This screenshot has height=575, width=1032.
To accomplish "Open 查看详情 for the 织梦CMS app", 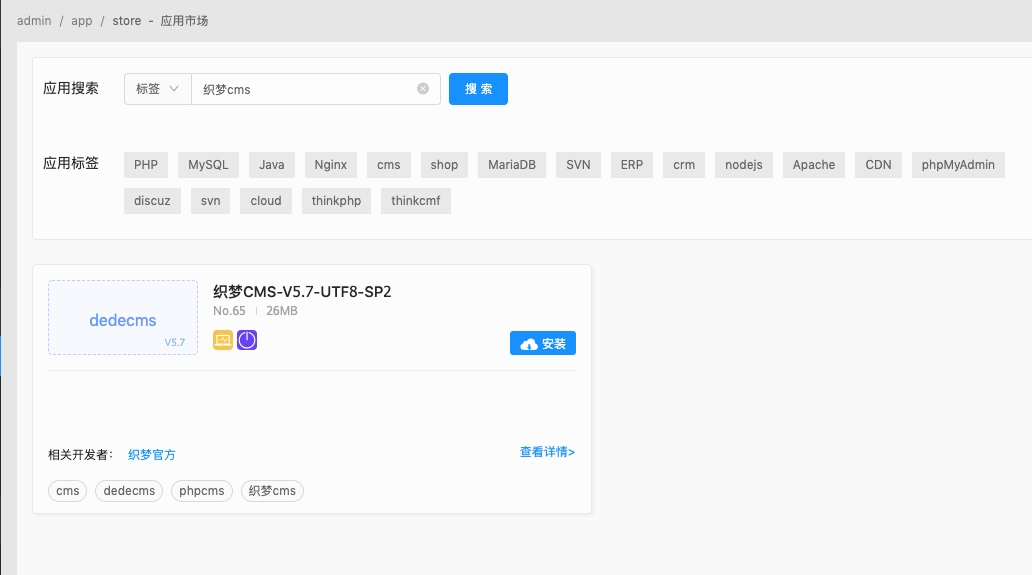I will click(x=547, y=452).
